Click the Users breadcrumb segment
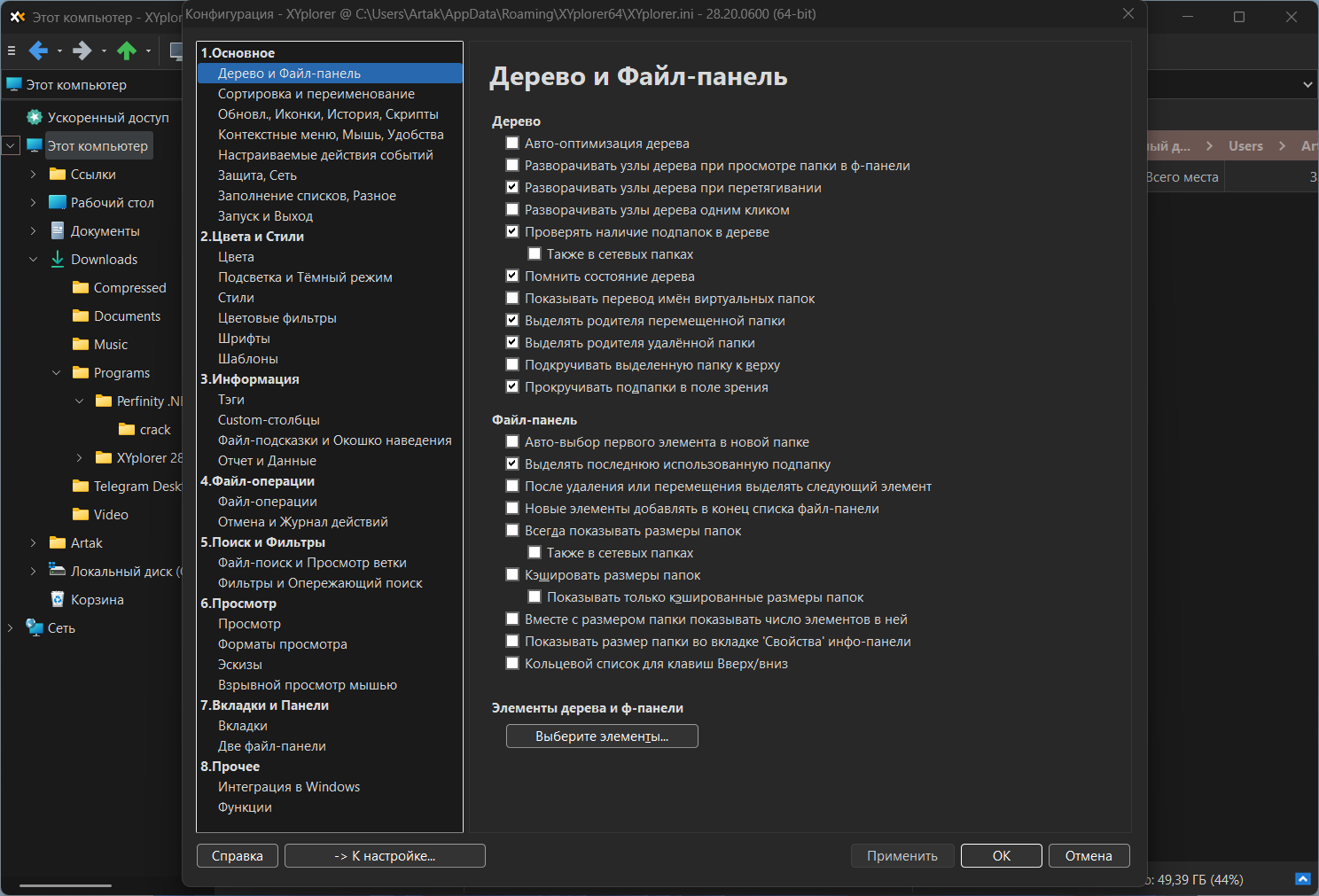 (1245, 145)
